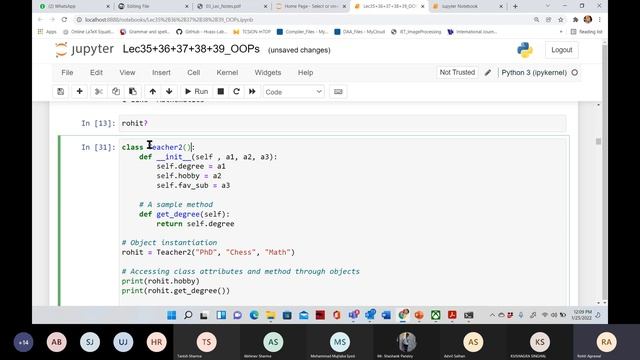640x360 pixels.
Task: Click the Not Trusted notebook button
Action: coord(457,72)
